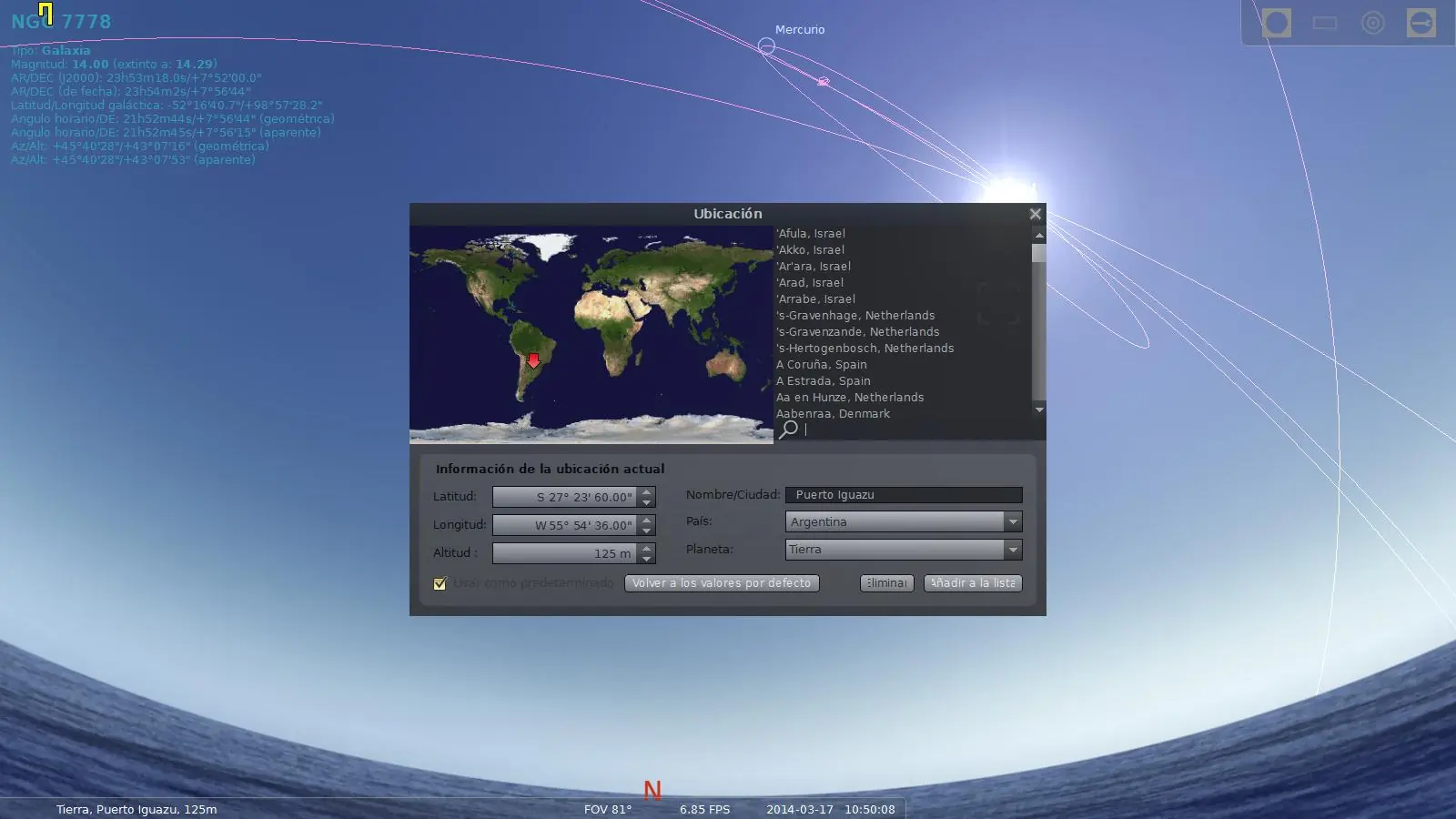This screenshot has width=1456, height=819.
Task: Click the 'Mercurio' planet label
Action: [800, 30]
